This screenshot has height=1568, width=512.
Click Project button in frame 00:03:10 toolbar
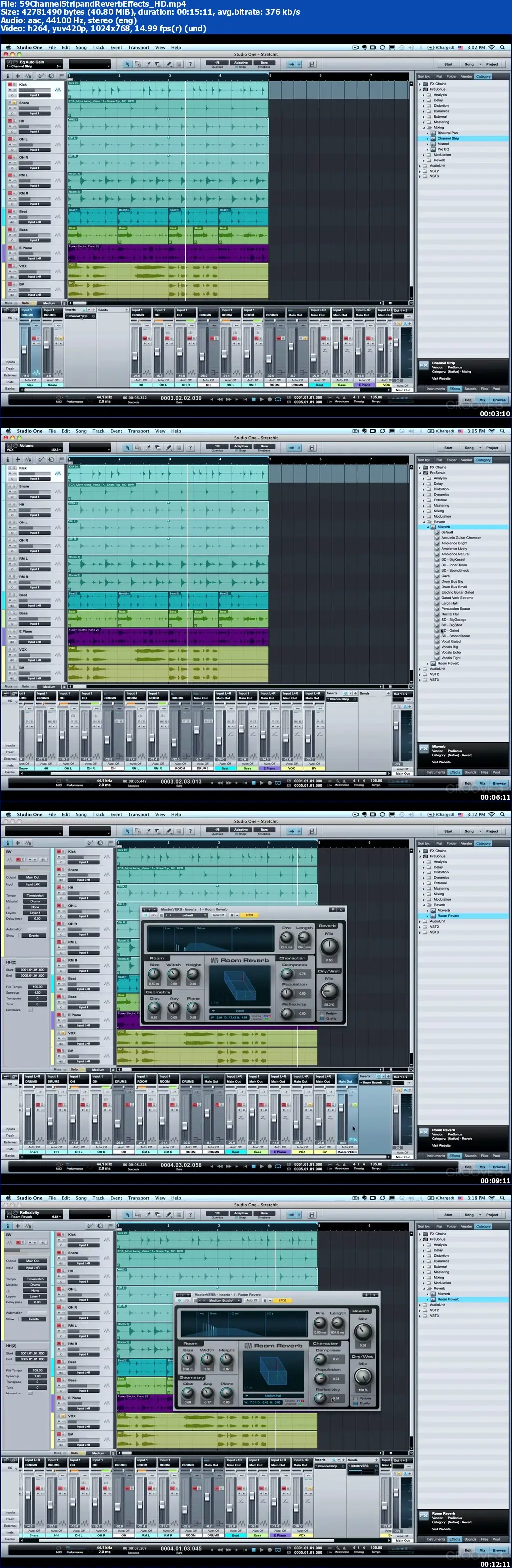coord(492,64)
